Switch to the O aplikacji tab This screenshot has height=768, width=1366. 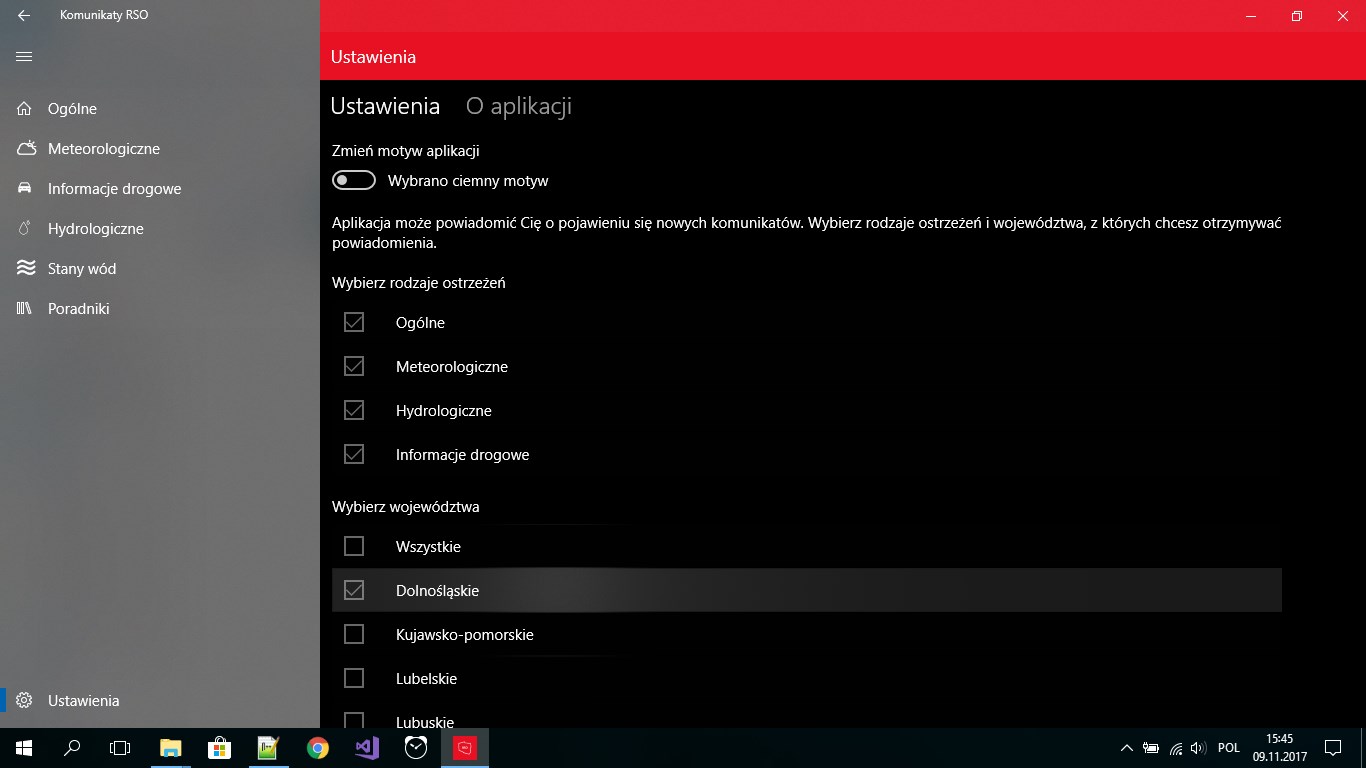pos(518,106)
